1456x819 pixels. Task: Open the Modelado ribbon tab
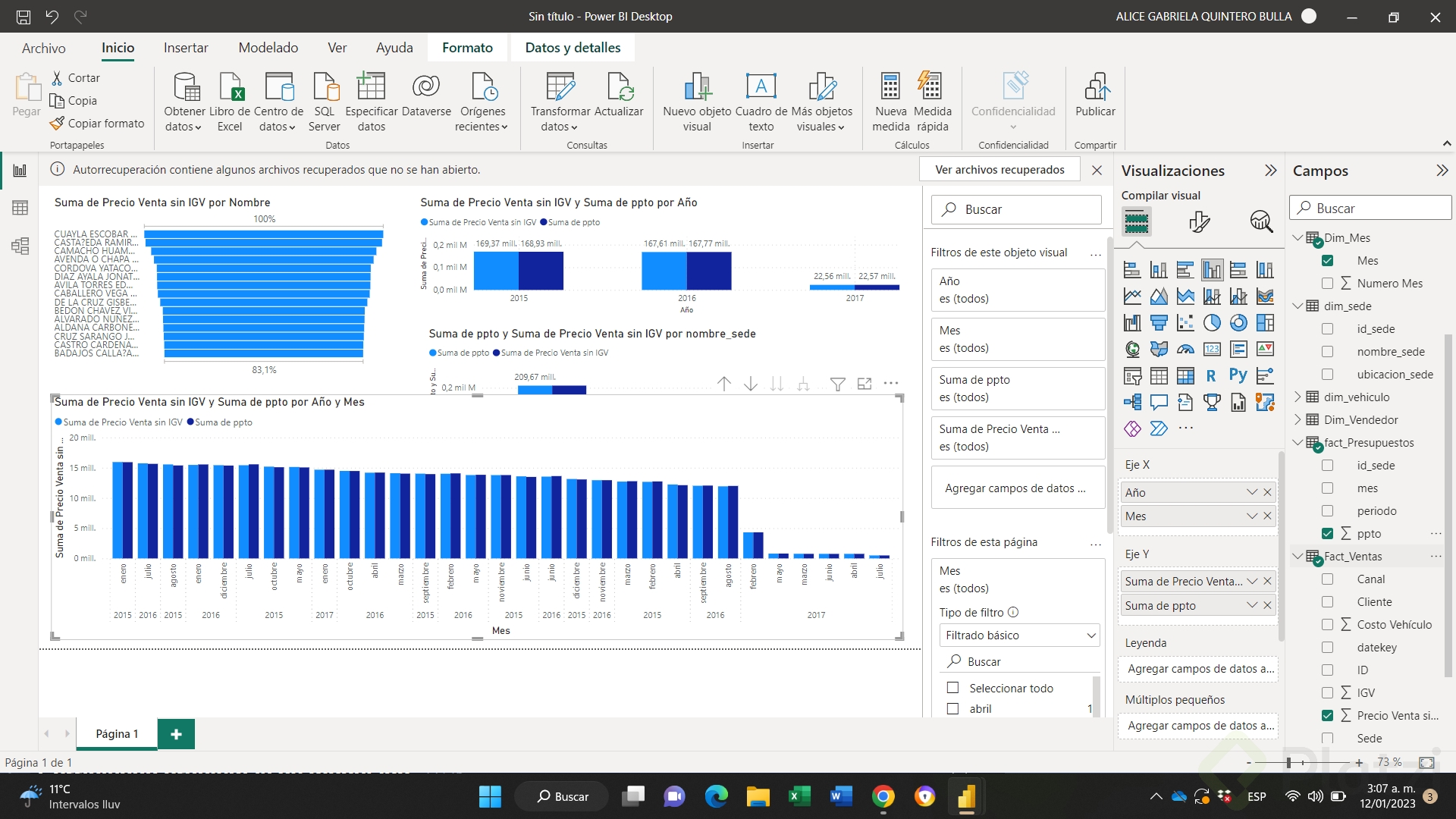coord(268,48)
